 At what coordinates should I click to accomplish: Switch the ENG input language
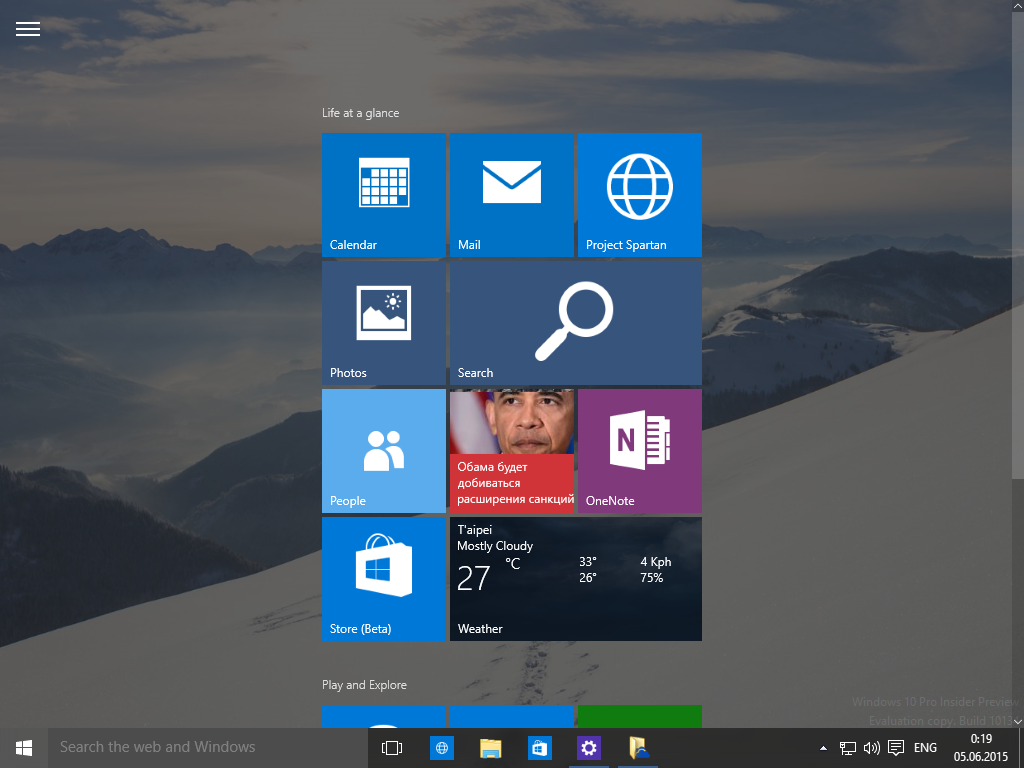[925, 748]
